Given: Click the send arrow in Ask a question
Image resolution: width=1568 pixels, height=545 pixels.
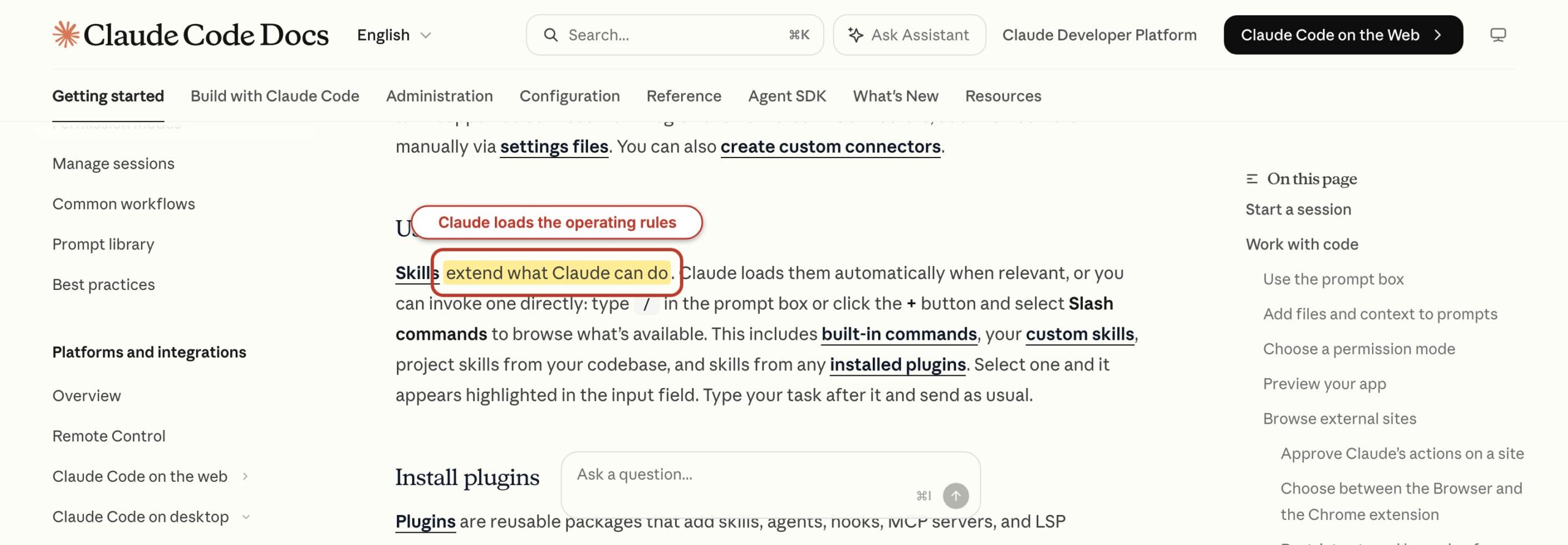Looking at the screenshot, I should 956,495.
